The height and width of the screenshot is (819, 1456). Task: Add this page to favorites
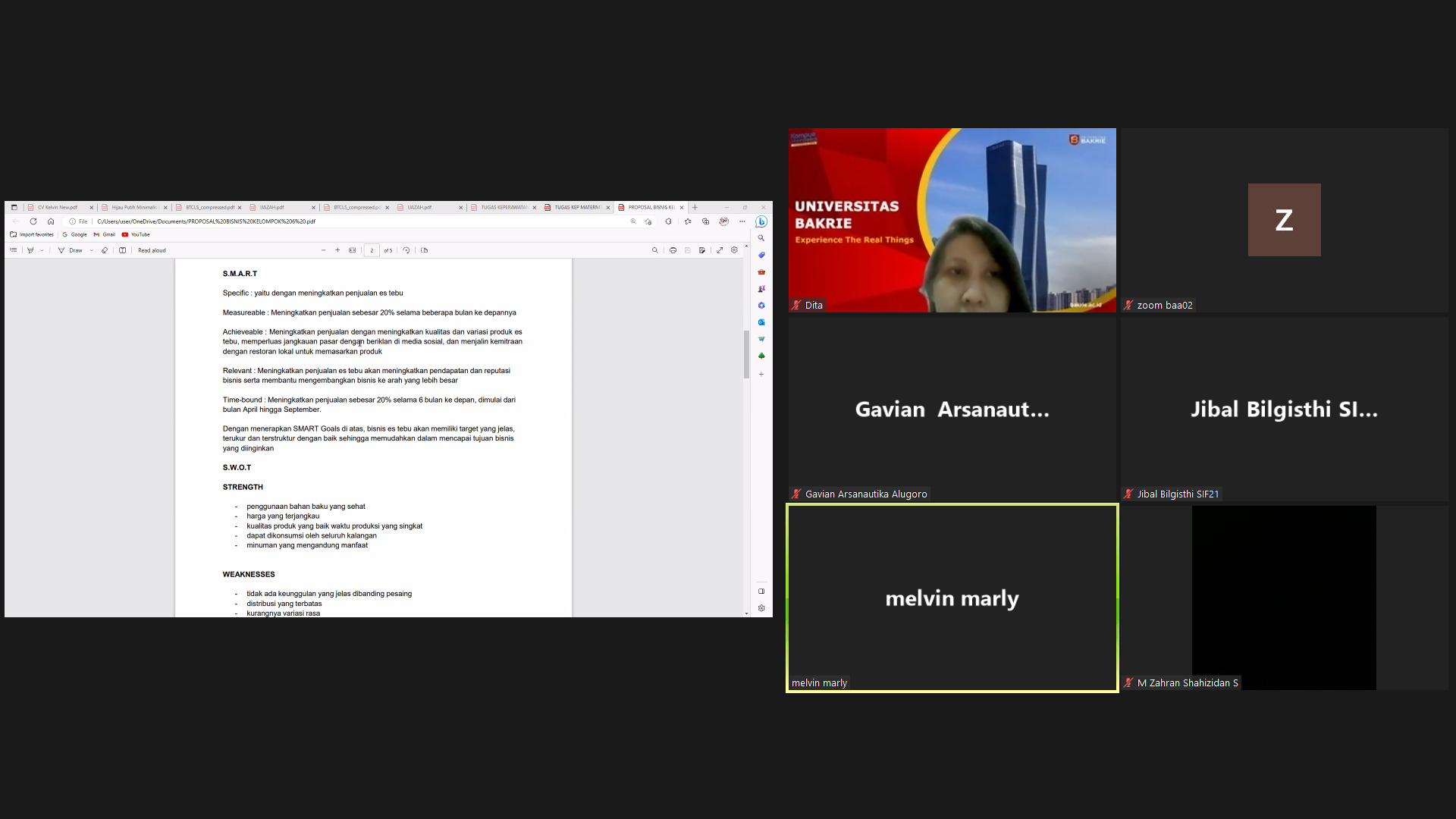(x=648, y=221)
